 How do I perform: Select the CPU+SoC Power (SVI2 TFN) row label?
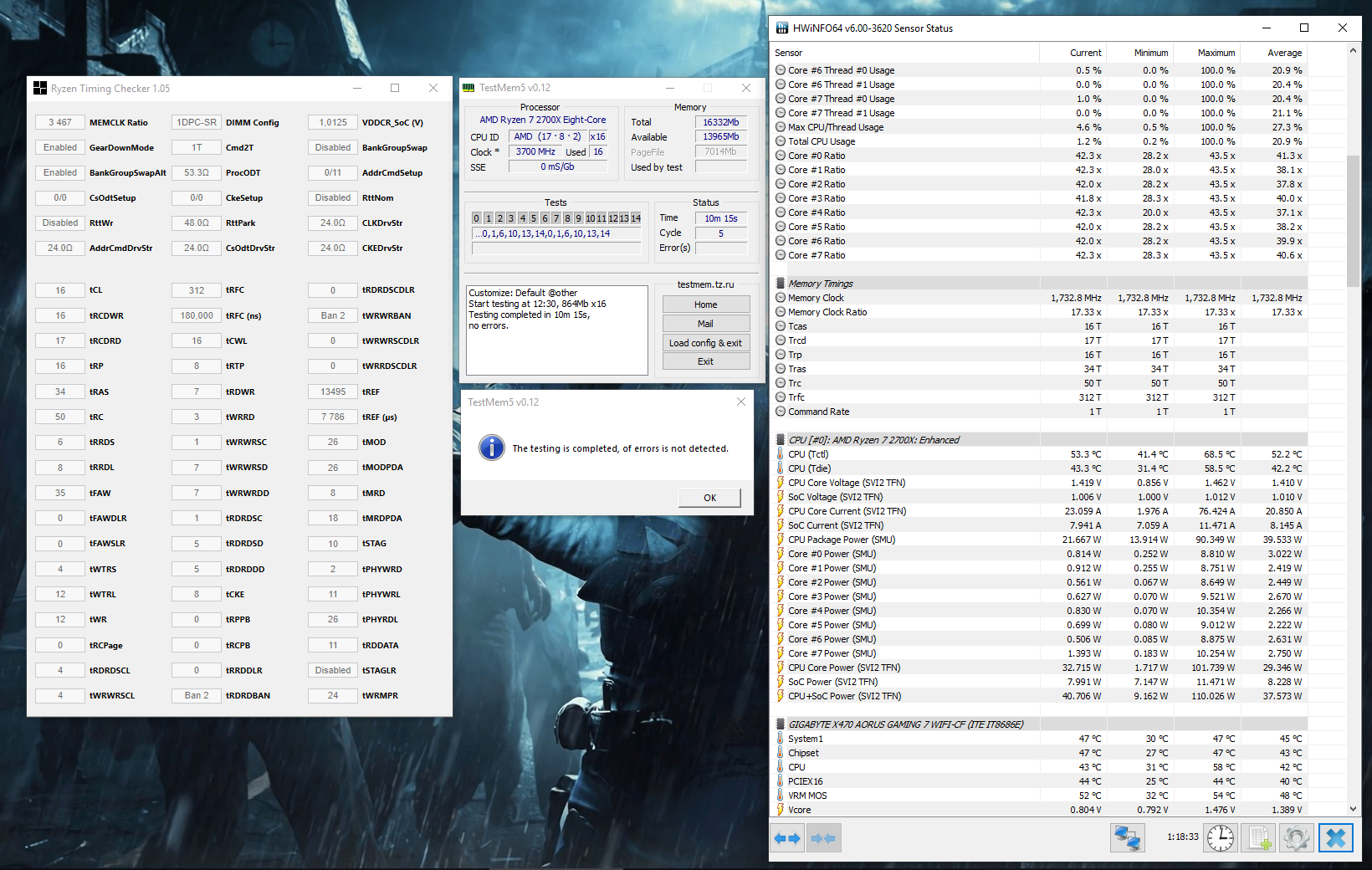[x=845, y=696]
